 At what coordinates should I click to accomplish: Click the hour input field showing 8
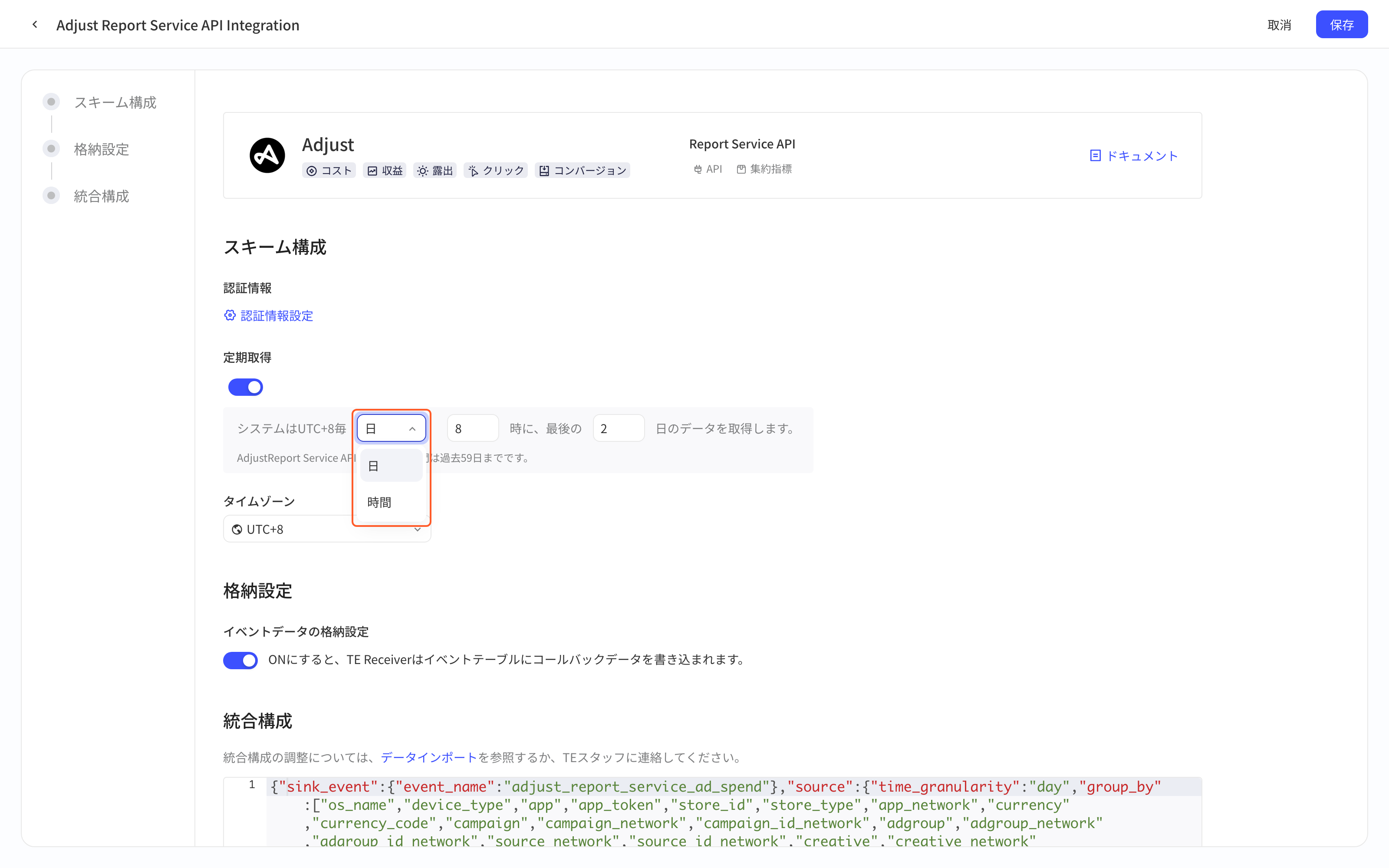point(473,428)
